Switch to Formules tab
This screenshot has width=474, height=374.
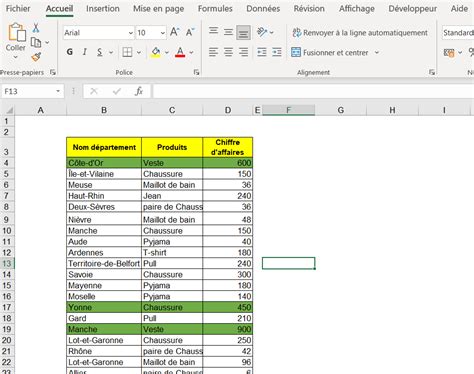coord(215,8)
